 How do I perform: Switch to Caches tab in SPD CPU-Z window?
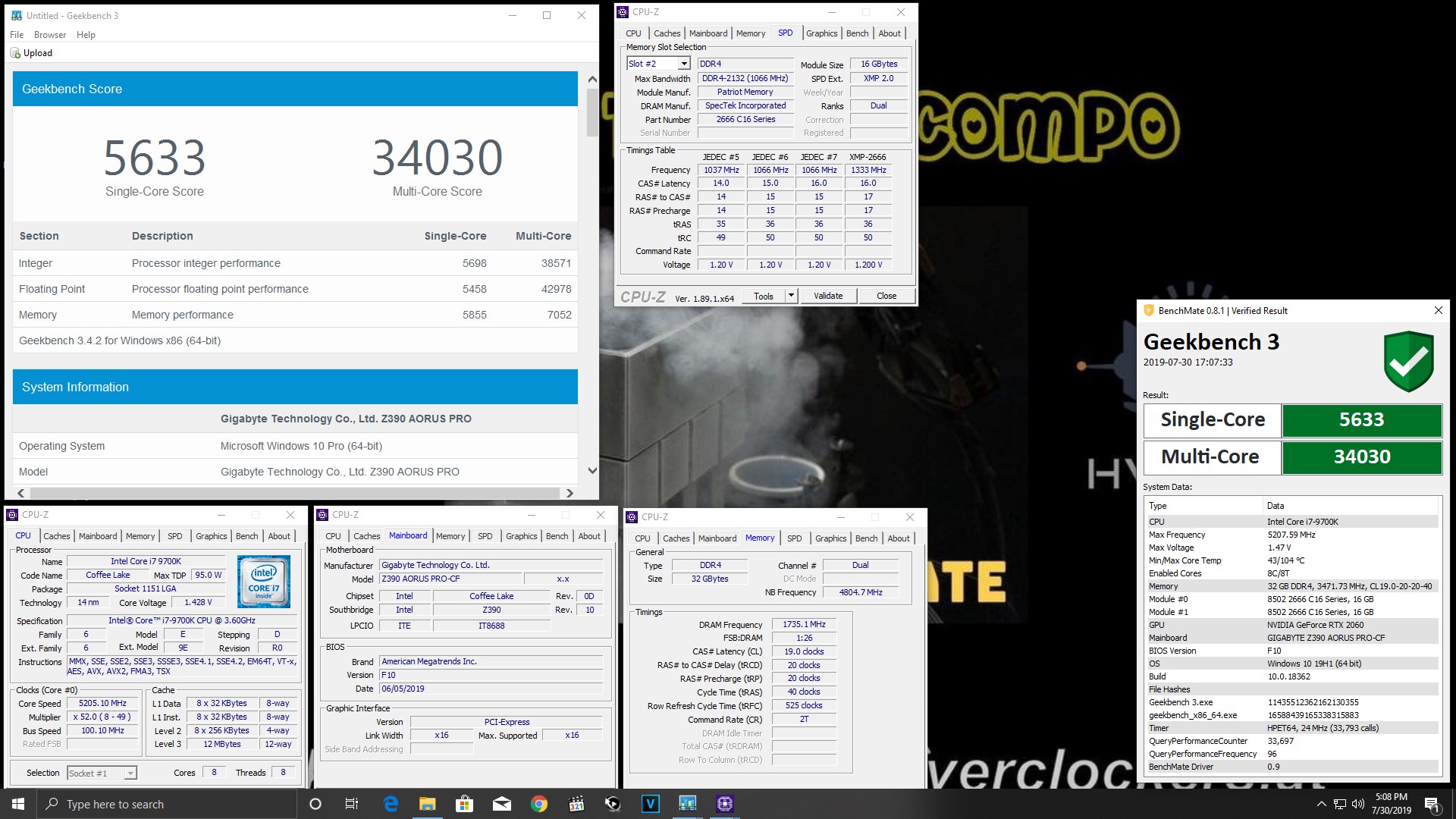tap(667, 33)
